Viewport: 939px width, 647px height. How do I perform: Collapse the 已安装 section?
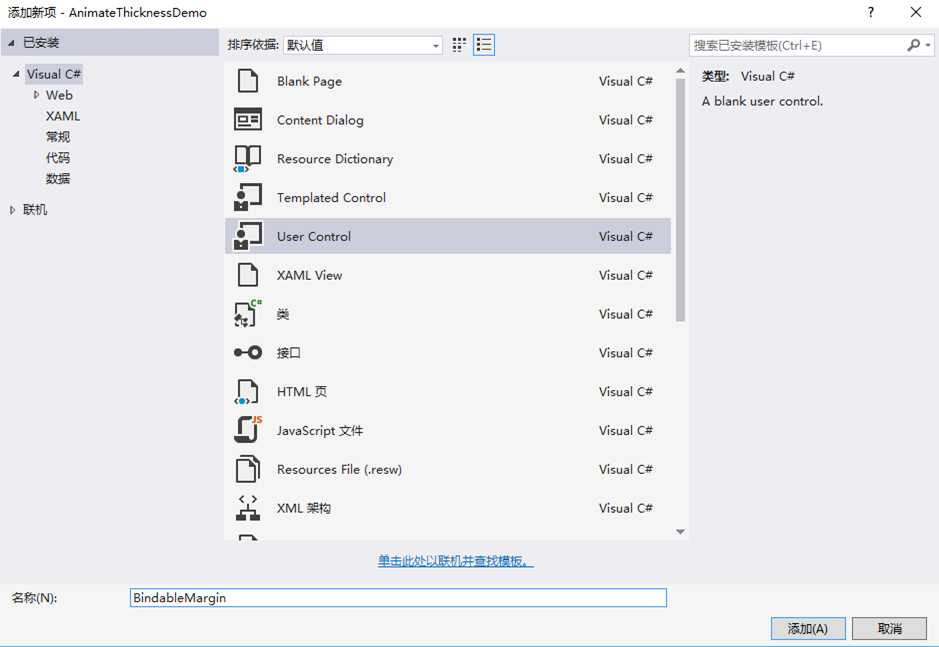pyautogui.click(x=11, y=43)
